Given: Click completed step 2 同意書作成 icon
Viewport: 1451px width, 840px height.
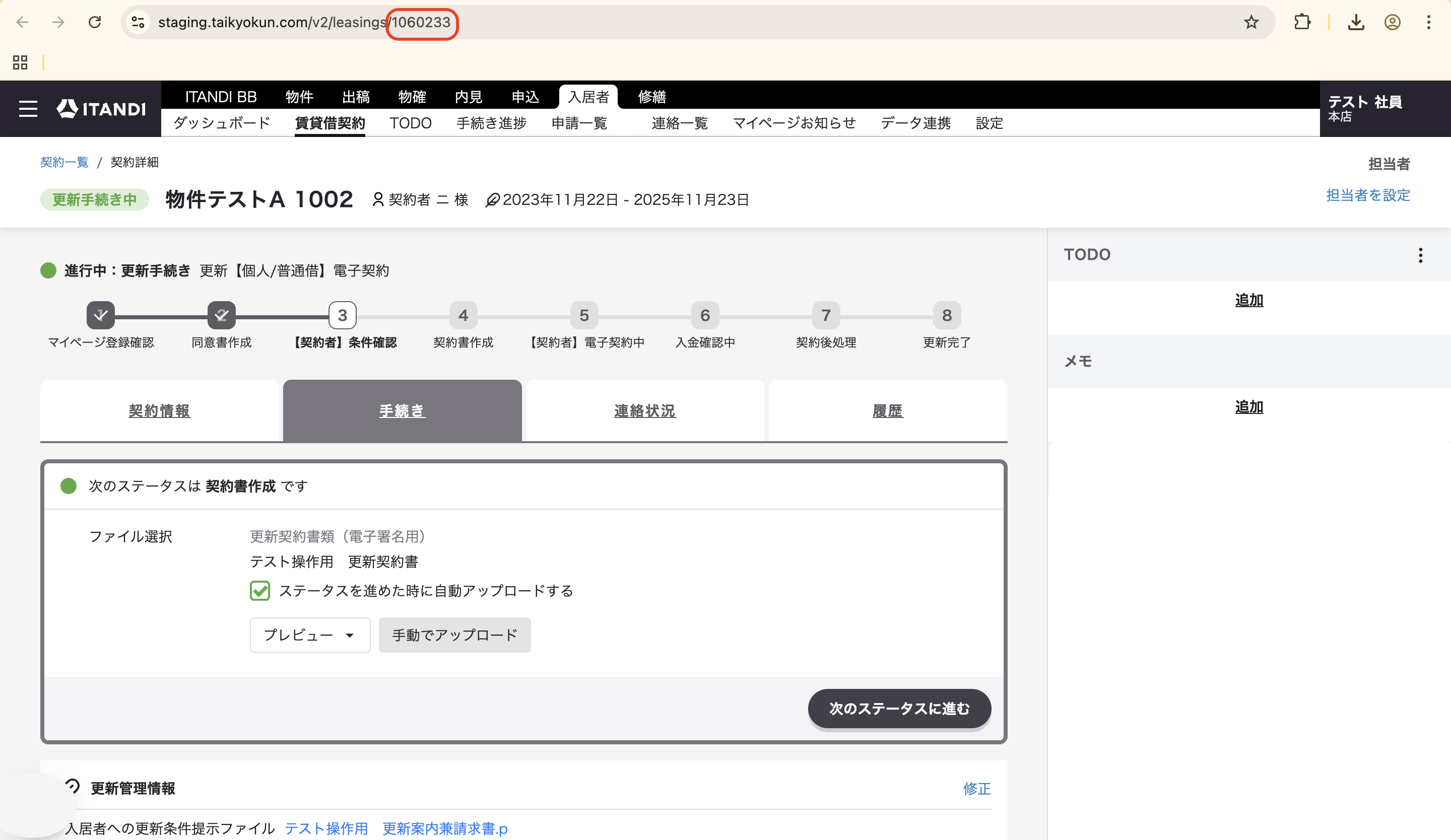Looking at the screenshot, I should (x=222, y=315).
